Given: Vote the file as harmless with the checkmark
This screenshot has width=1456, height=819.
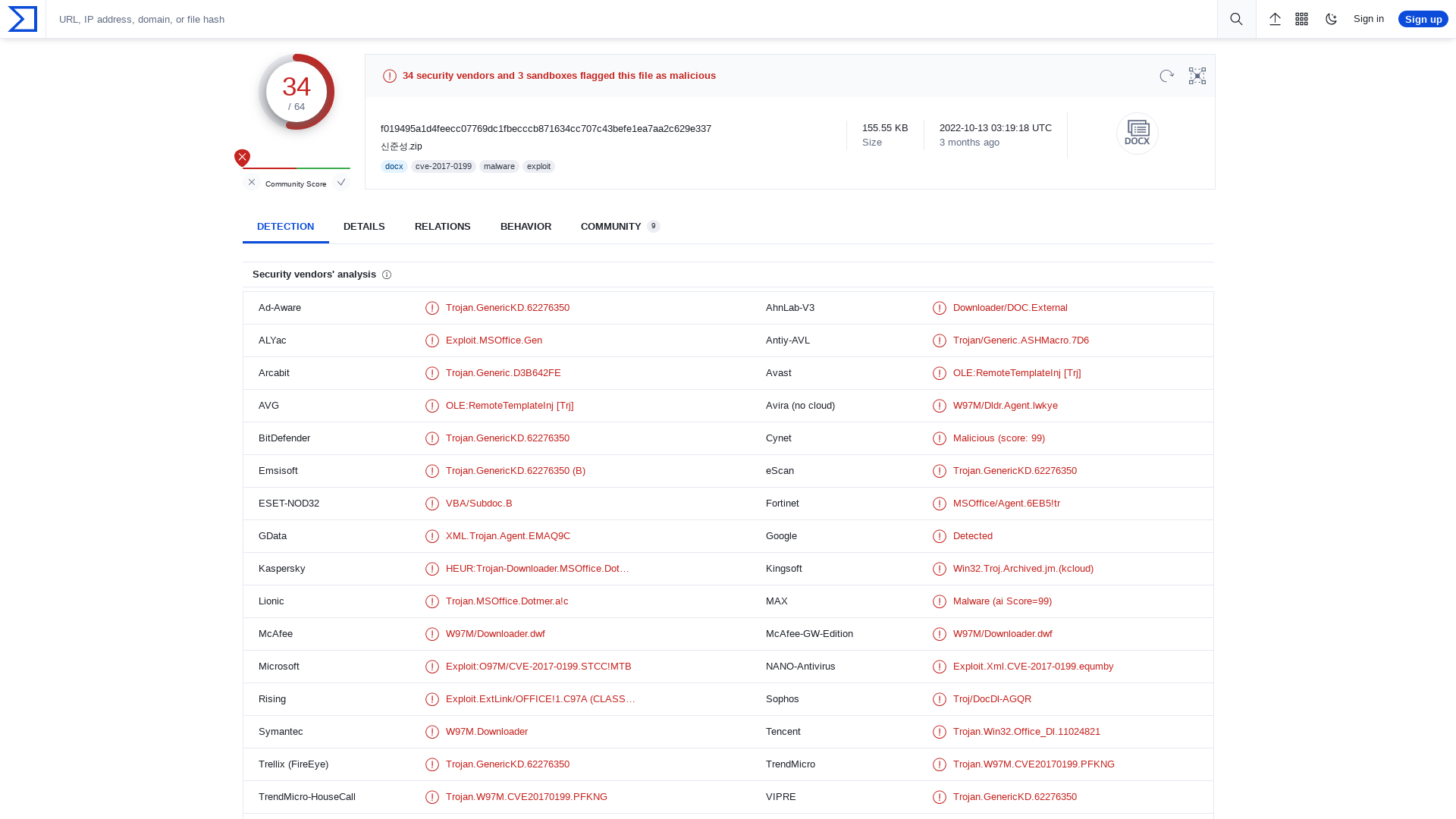Looking at the screenshot, I should 341,182.
